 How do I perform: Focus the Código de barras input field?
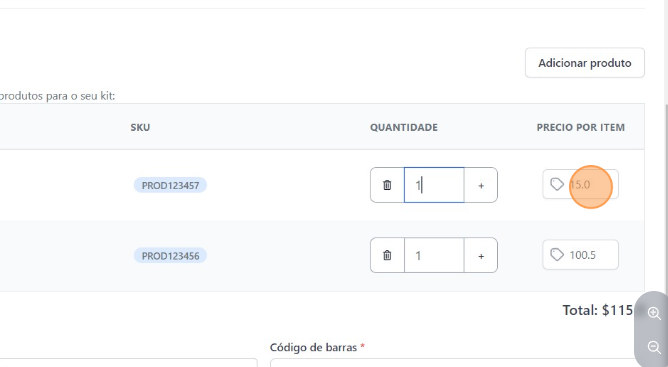456,363
